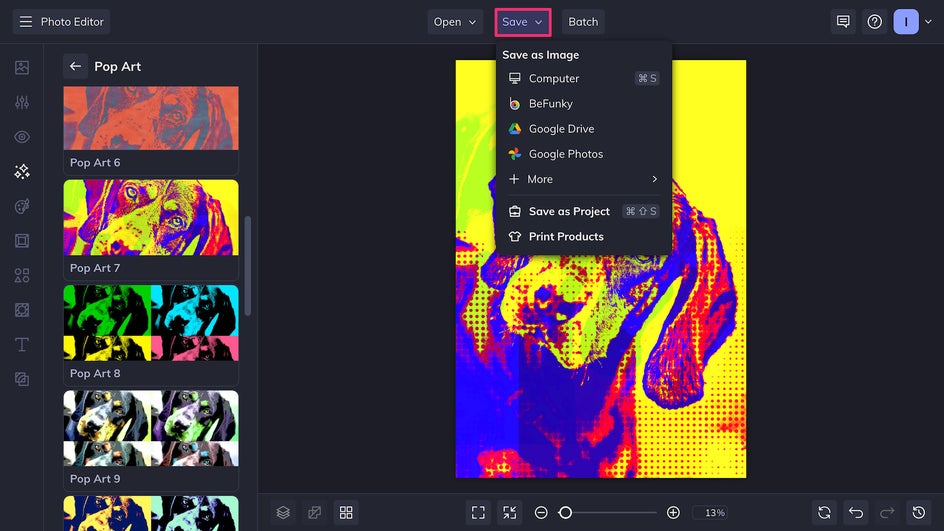Viewport: 944px width, 531px height.
Task: Open the edit history clock icon
Action: [x=919, y=512]
